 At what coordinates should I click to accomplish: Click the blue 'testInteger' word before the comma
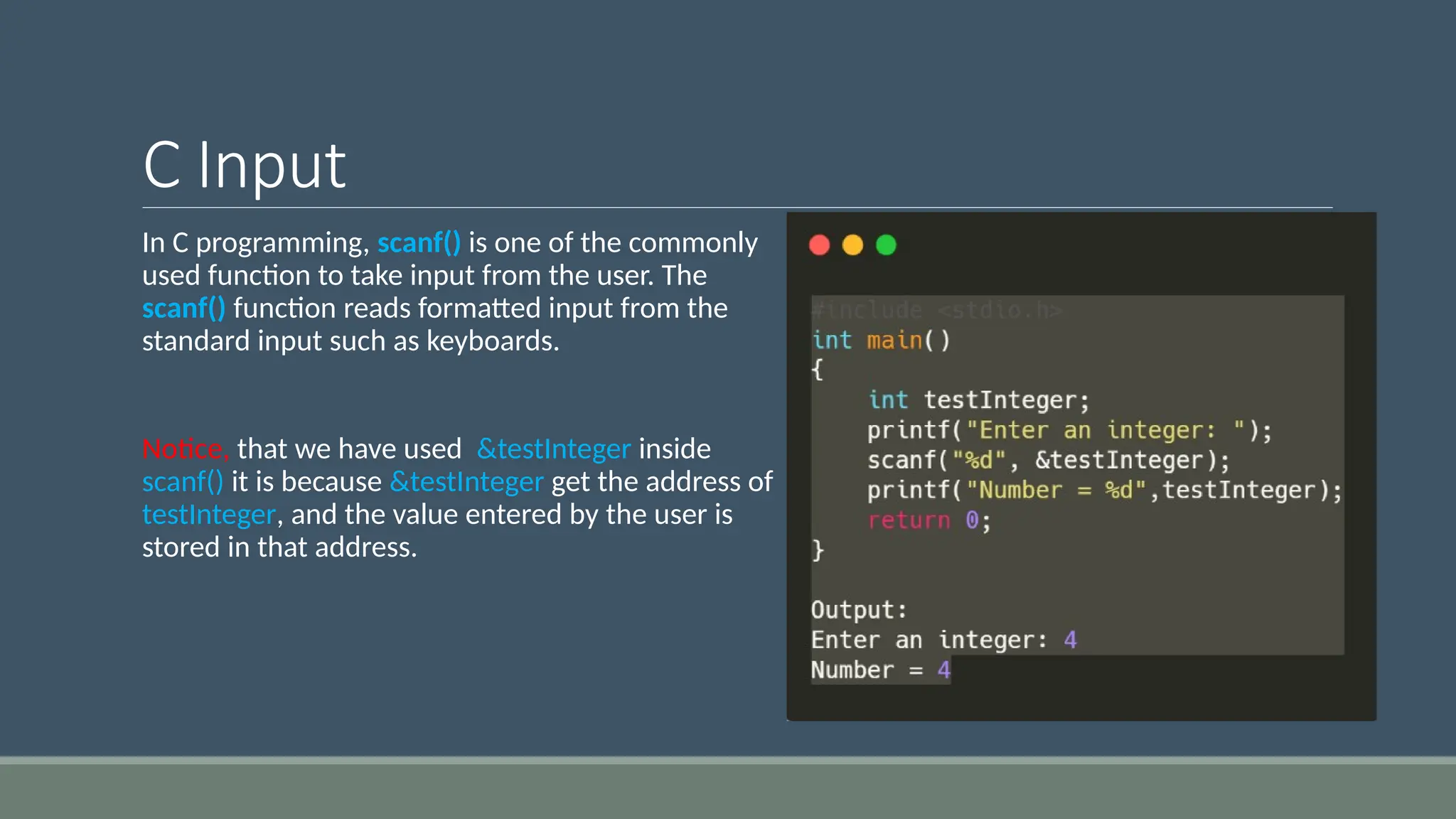[x=208, y=515]
